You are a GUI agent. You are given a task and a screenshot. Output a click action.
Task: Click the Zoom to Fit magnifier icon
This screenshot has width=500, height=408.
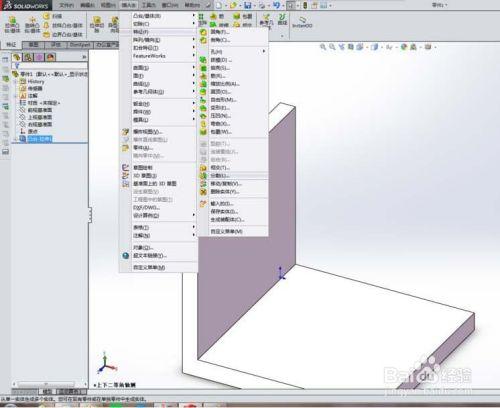pyautogui.click(x=323, y=47)
